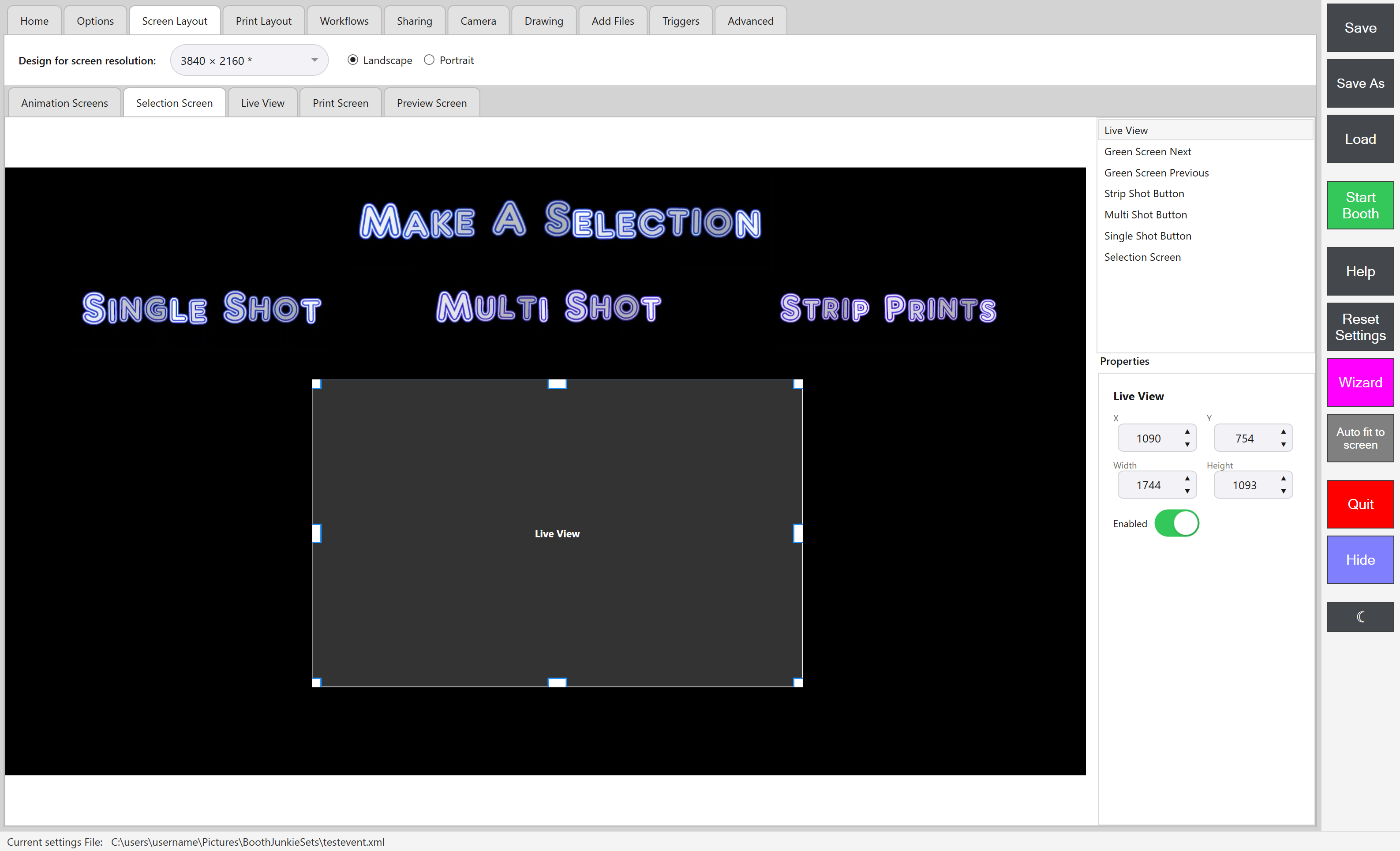Click the bottom-right resize handle of Live View

point(798,682)
